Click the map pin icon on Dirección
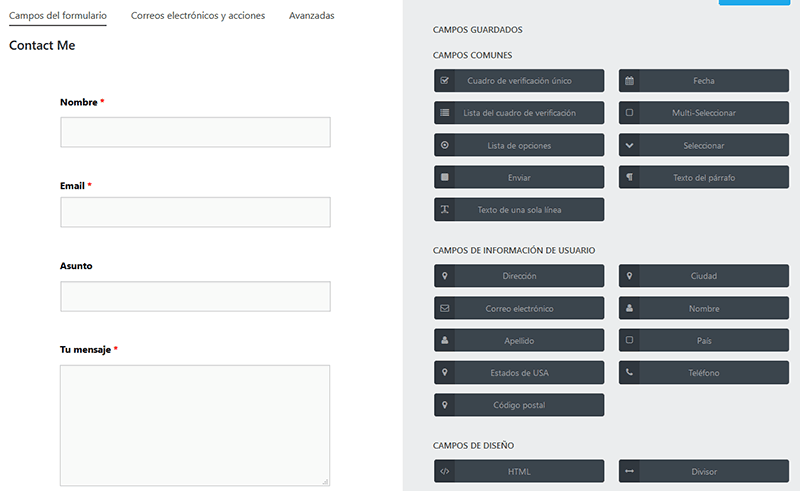 pyautogui.click(x=444, y=276)
